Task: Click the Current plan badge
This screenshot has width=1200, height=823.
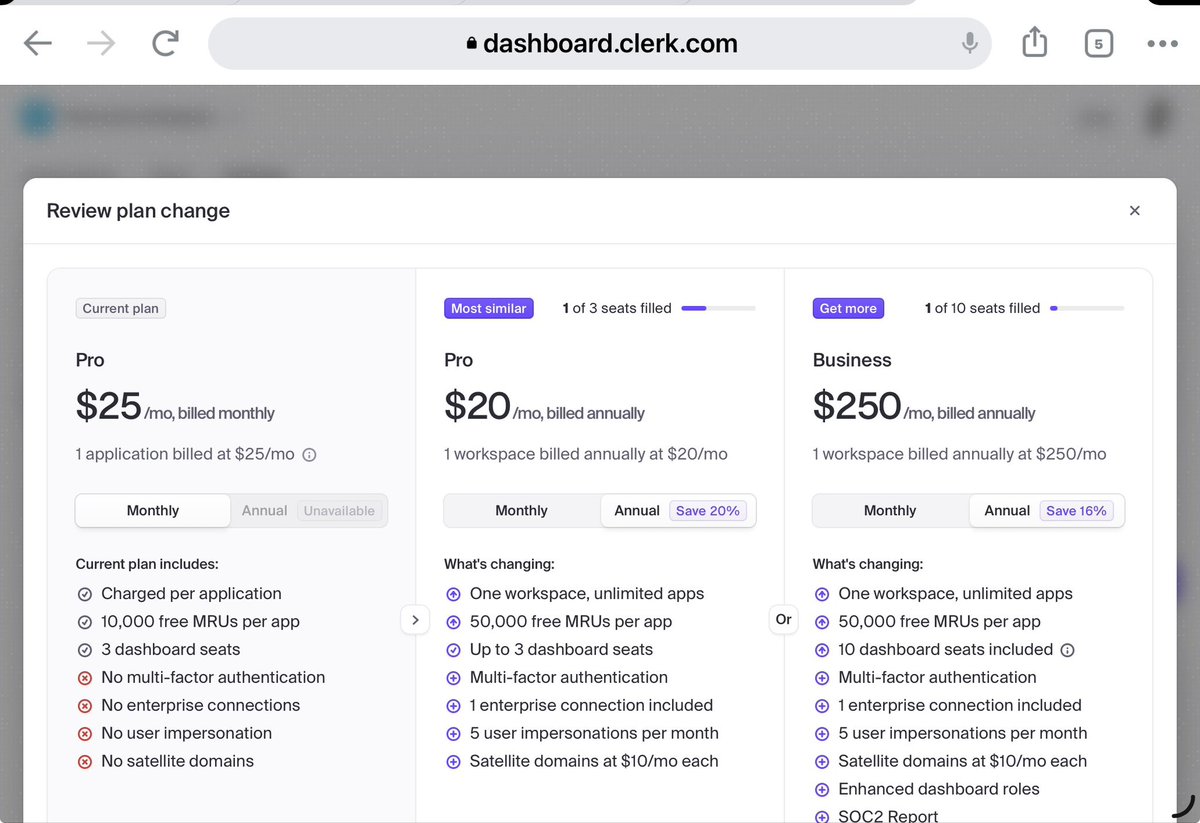Action: click(x=121, y=308)
